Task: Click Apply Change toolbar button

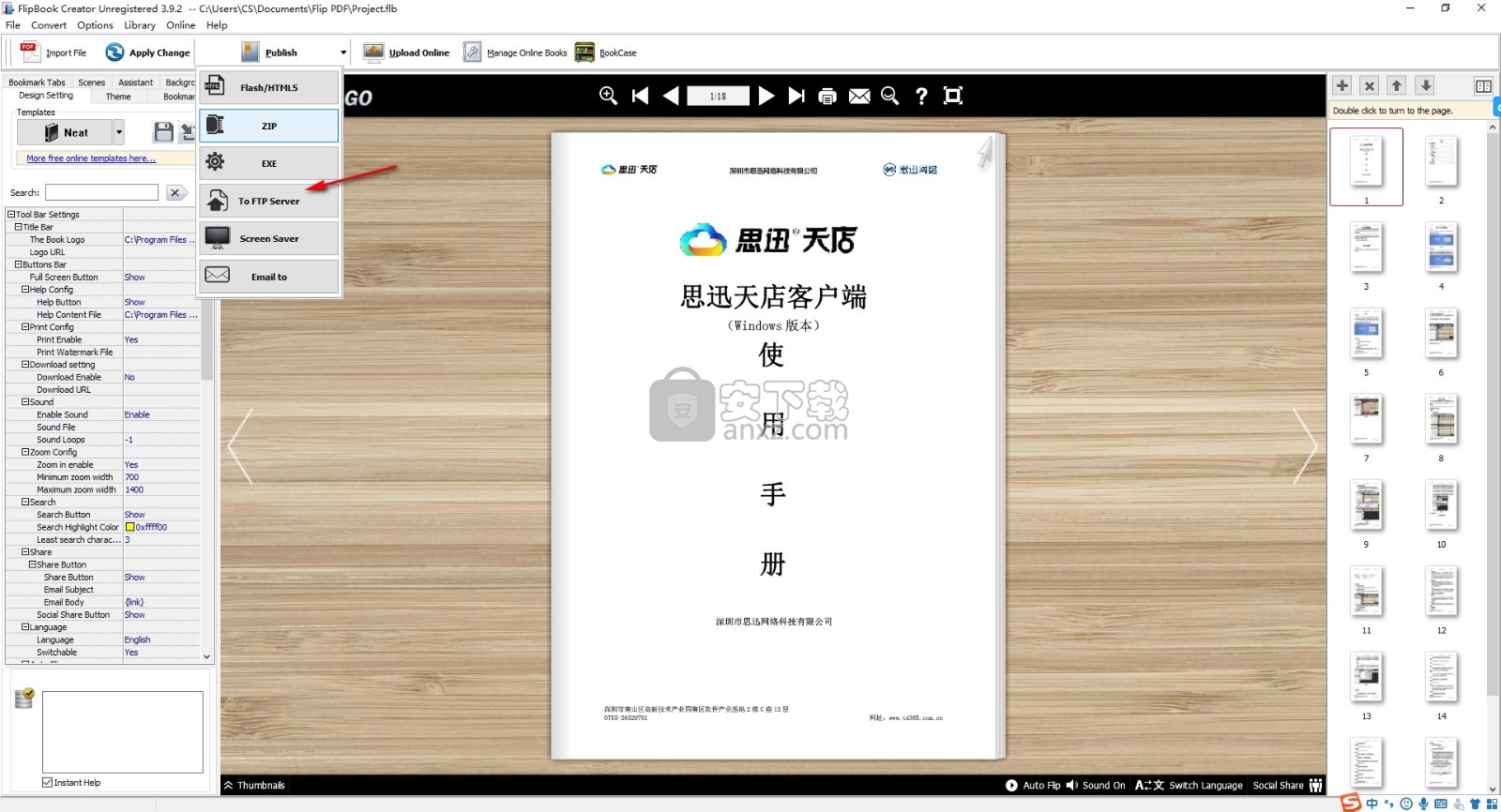Action: 148,53
